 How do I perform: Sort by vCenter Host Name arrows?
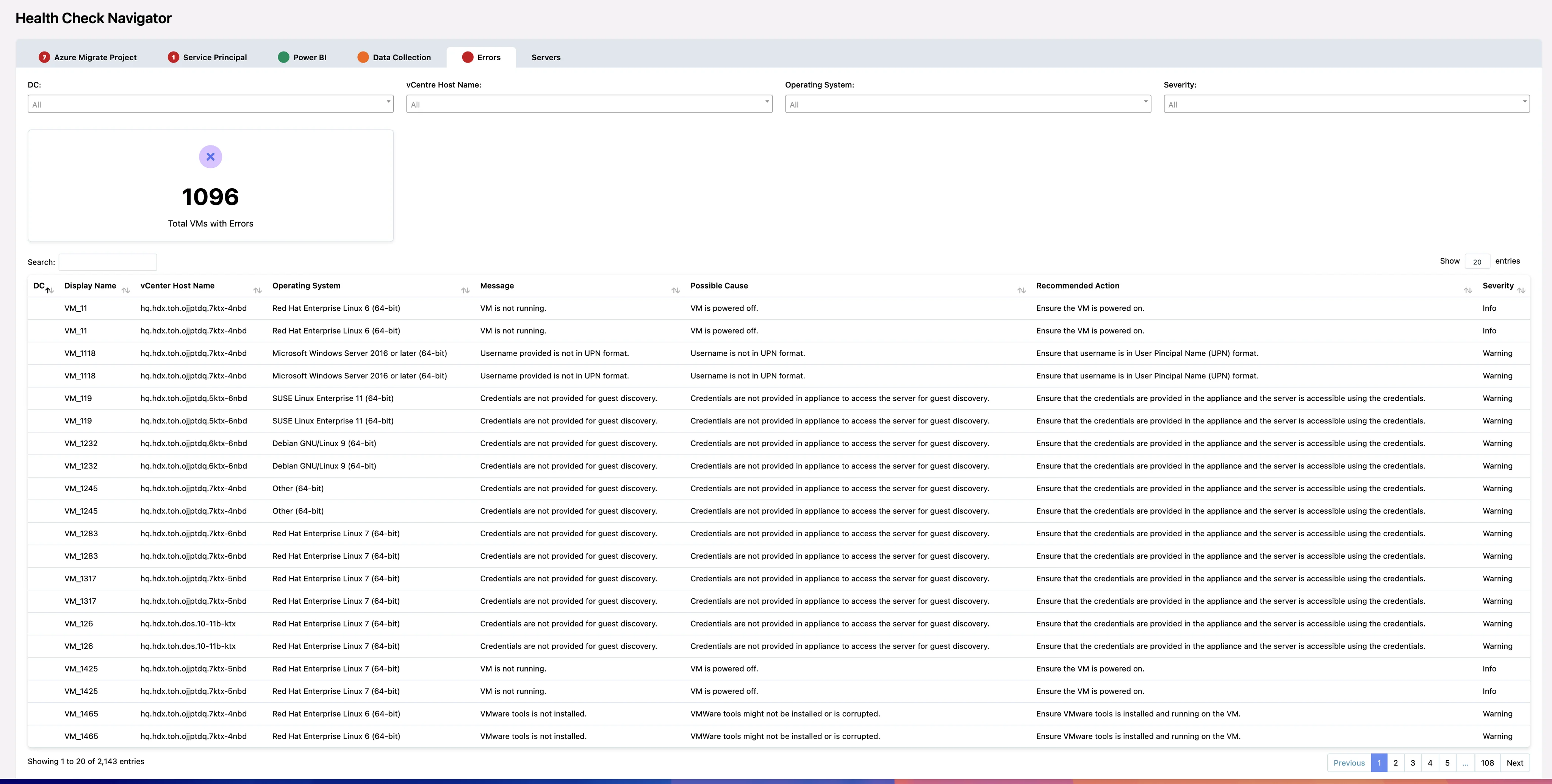pyautogui.click(x=258, y=290)
